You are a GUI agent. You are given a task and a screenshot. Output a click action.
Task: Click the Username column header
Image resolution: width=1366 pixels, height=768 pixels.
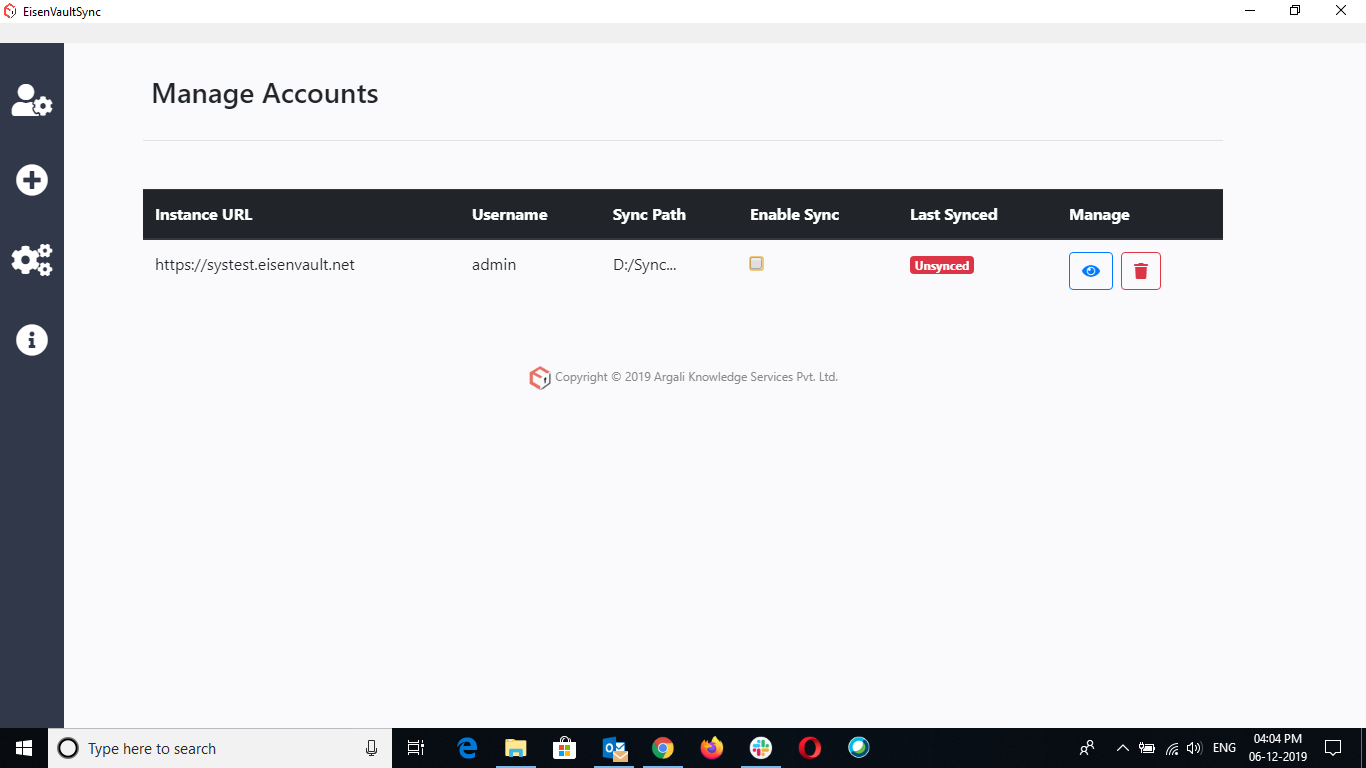pos(510,215)
